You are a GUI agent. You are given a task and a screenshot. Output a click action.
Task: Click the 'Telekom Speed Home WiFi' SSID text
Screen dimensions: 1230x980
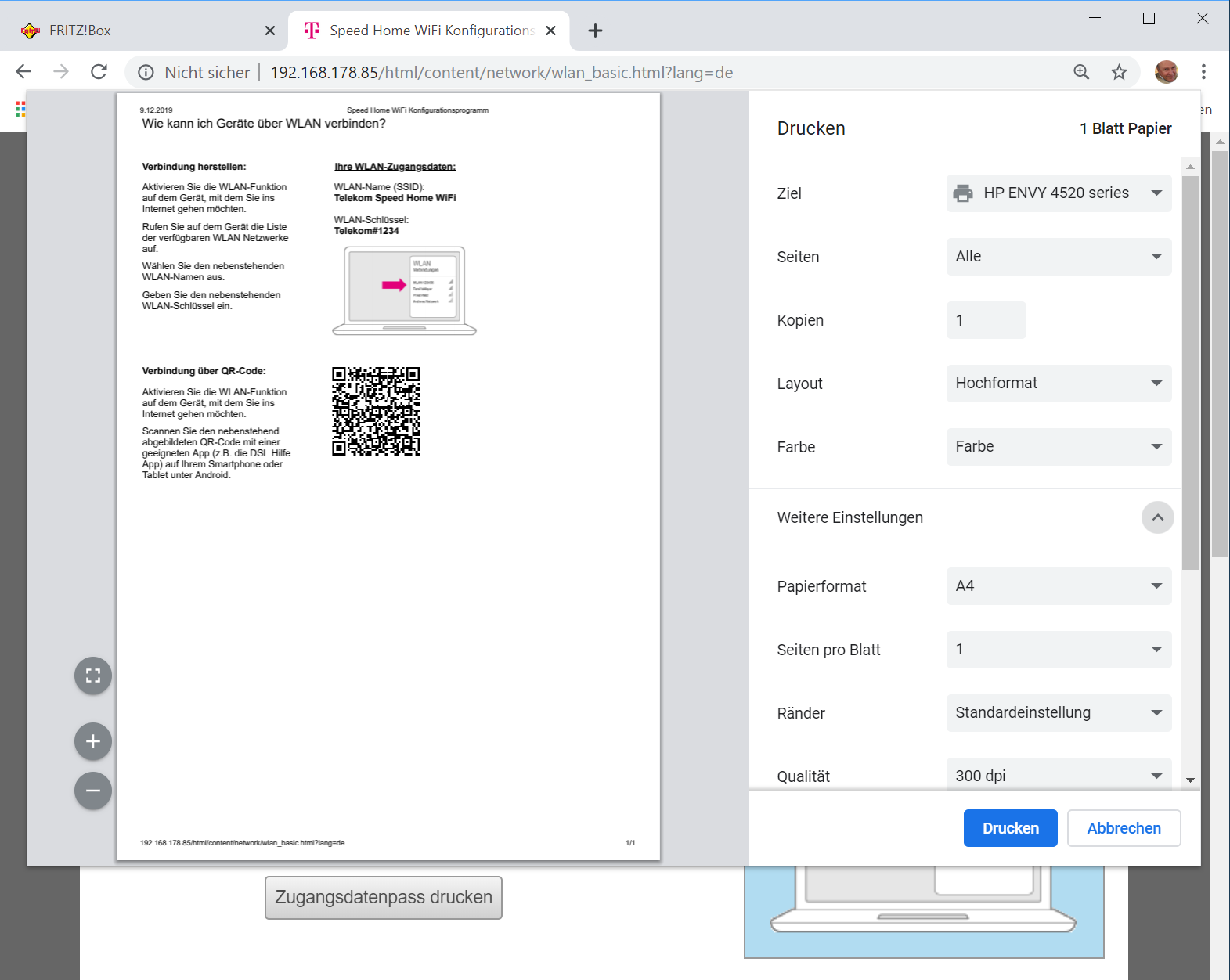(395, 198)
